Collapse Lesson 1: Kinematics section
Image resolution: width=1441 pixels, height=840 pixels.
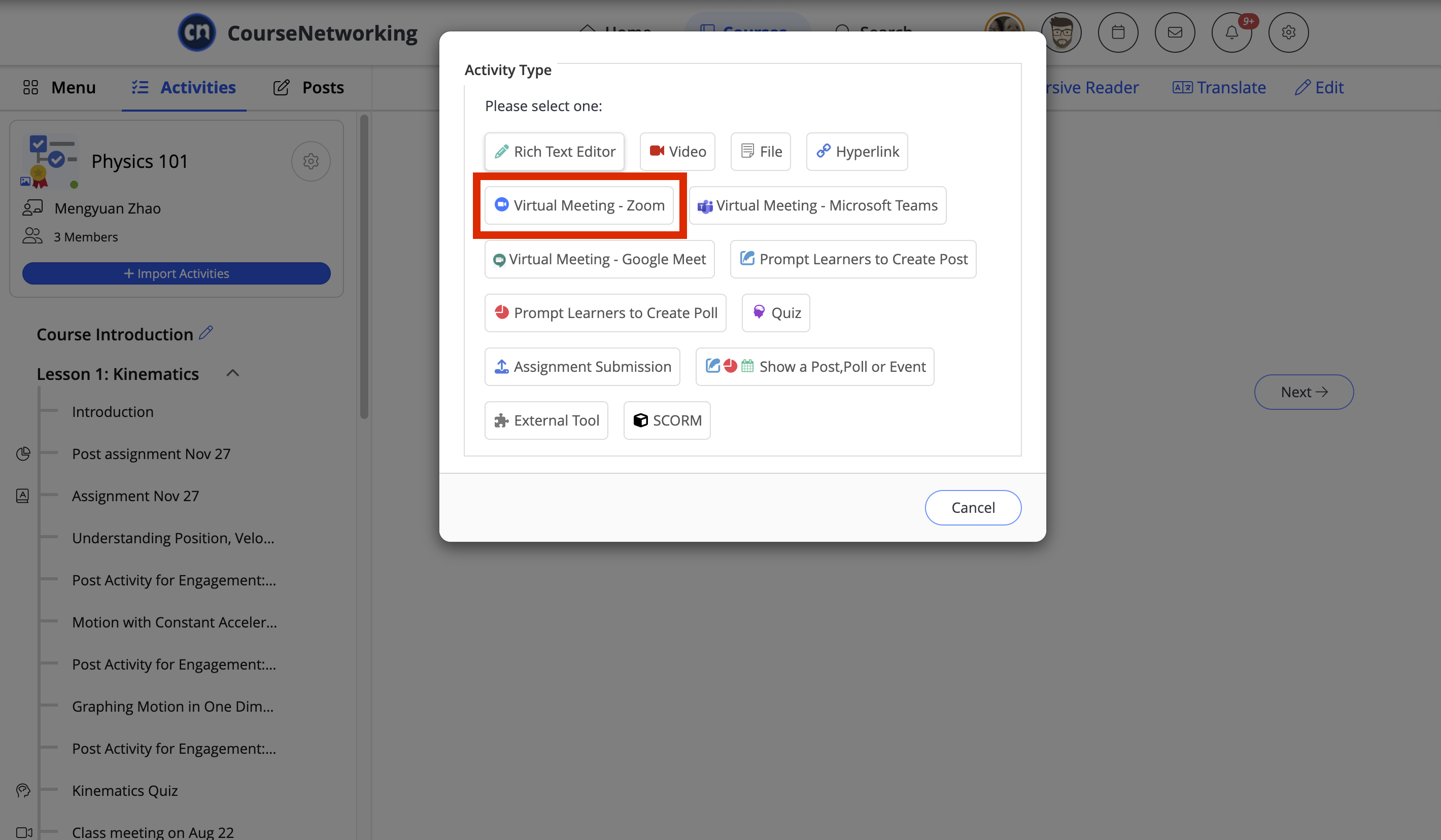233,373
